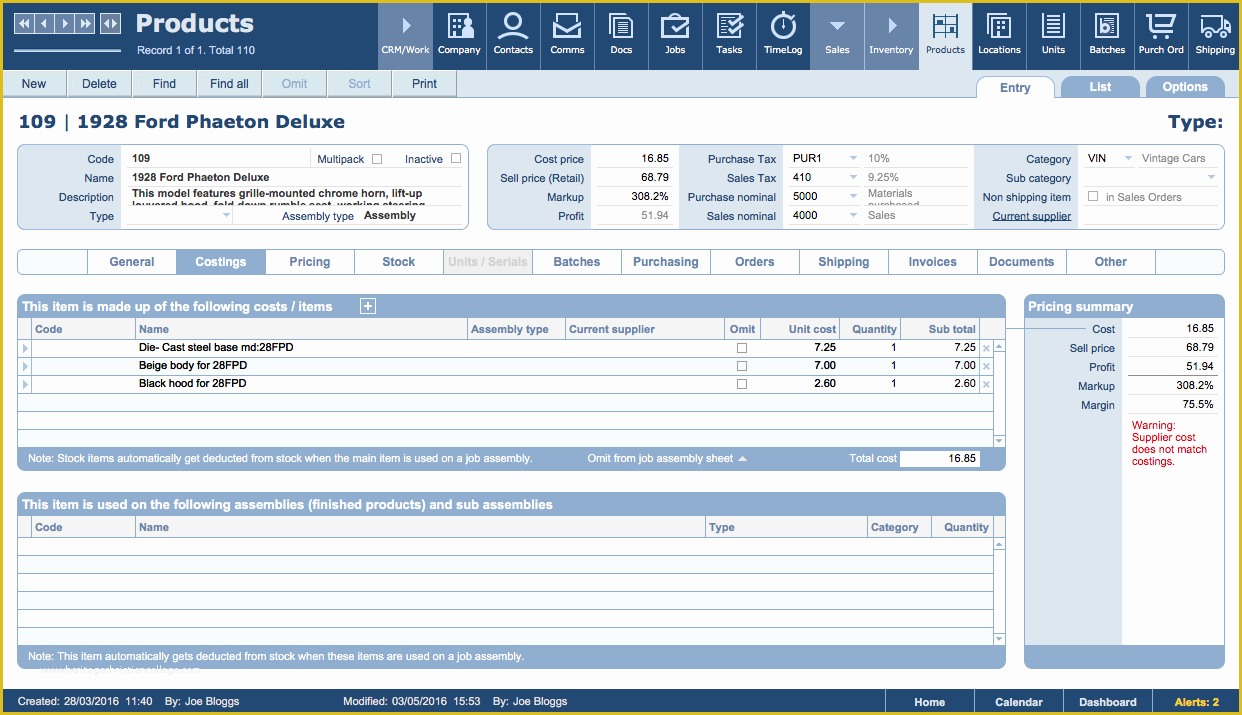The width and height of the screenshot is (1242, 715).
Task: Check Omit for Beige body for 28FPD
Action: (x=741, y=366)
